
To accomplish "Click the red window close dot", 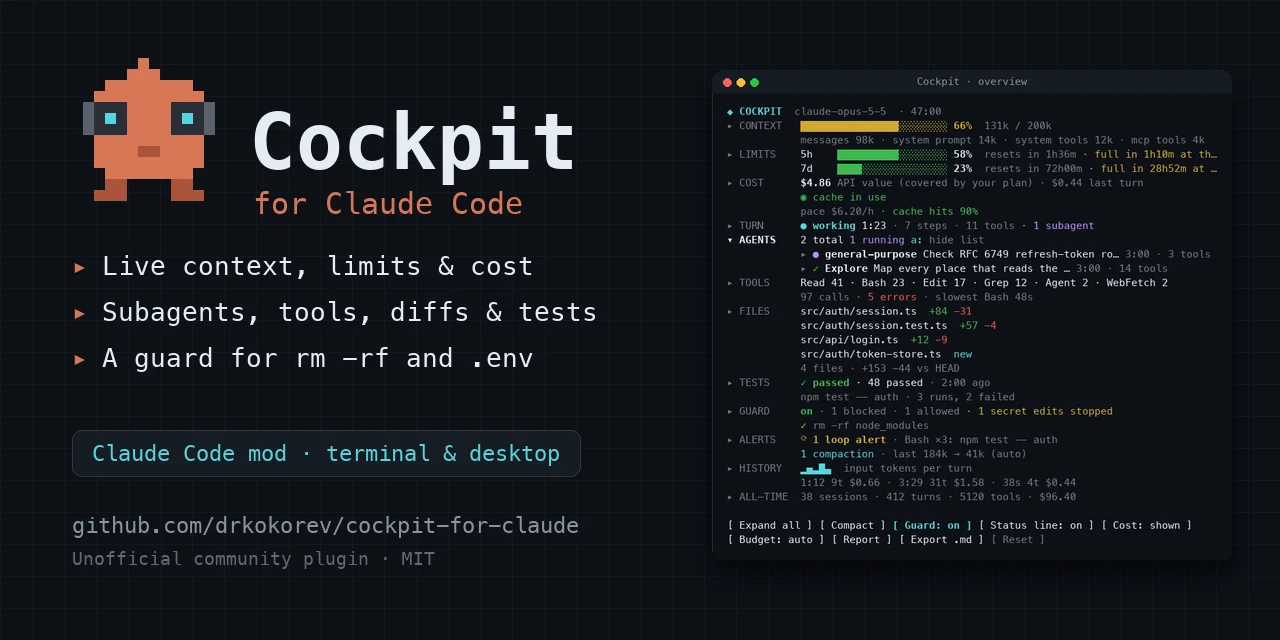I will coord(727,82).
